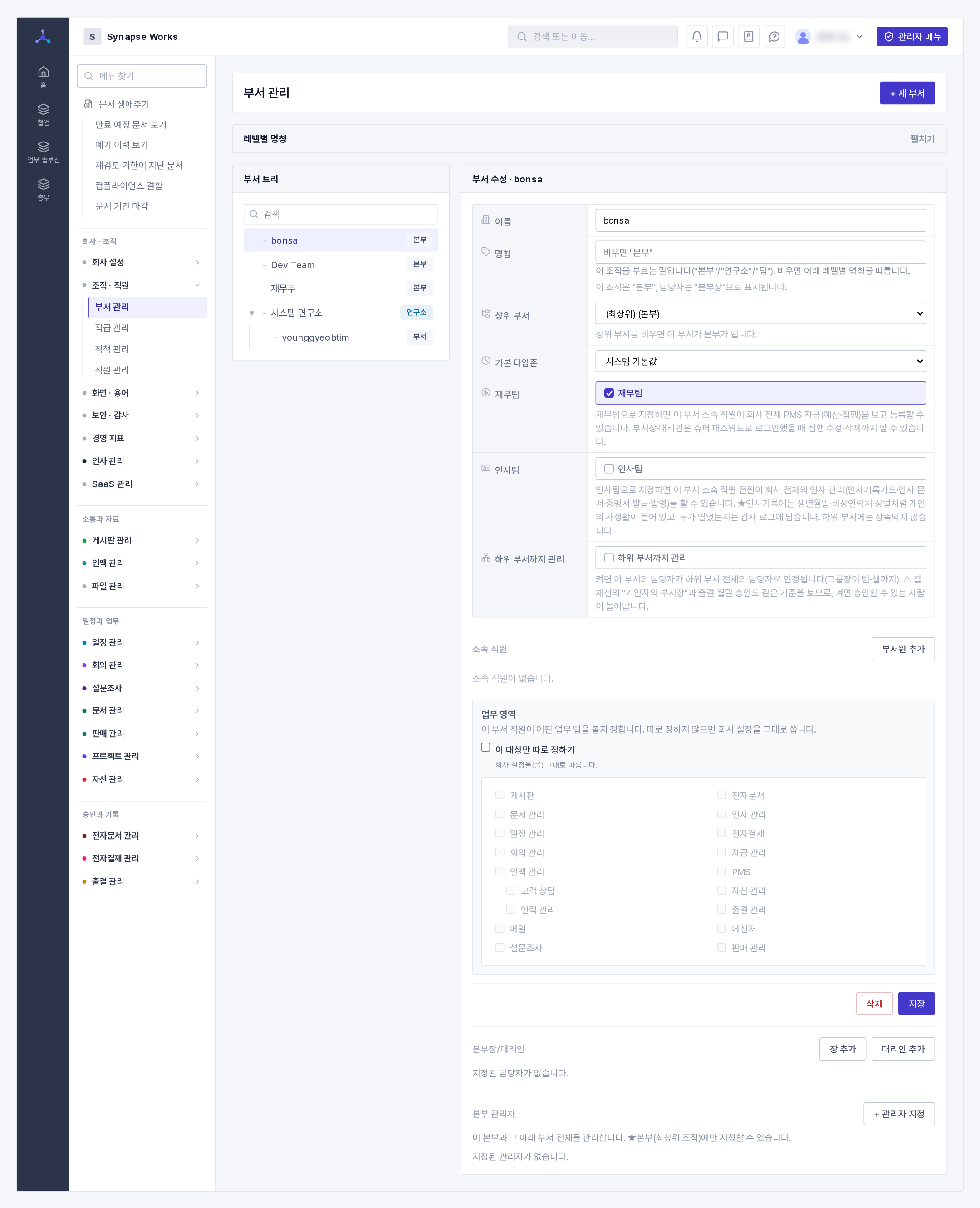The height and width of the screenshot is (1208, 980).
Task: Click the 저장 button
Action: click(916, 1003)
